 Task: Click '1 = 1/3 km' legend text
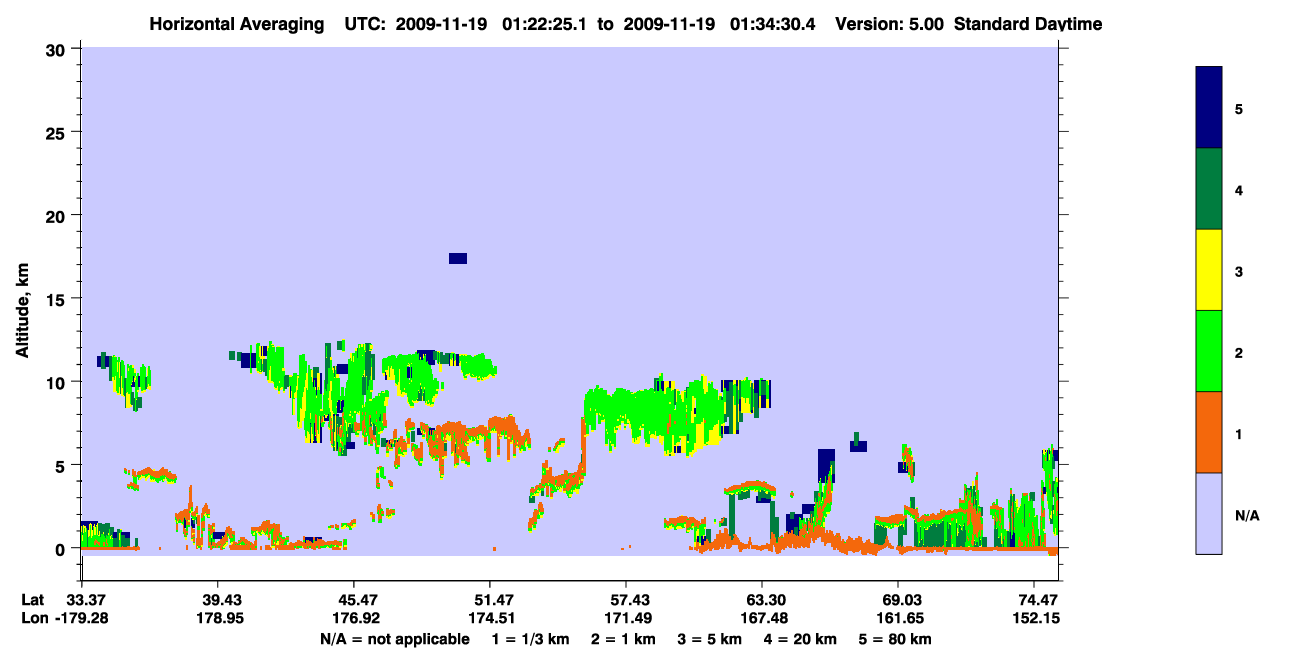click(x=530, y=639)
